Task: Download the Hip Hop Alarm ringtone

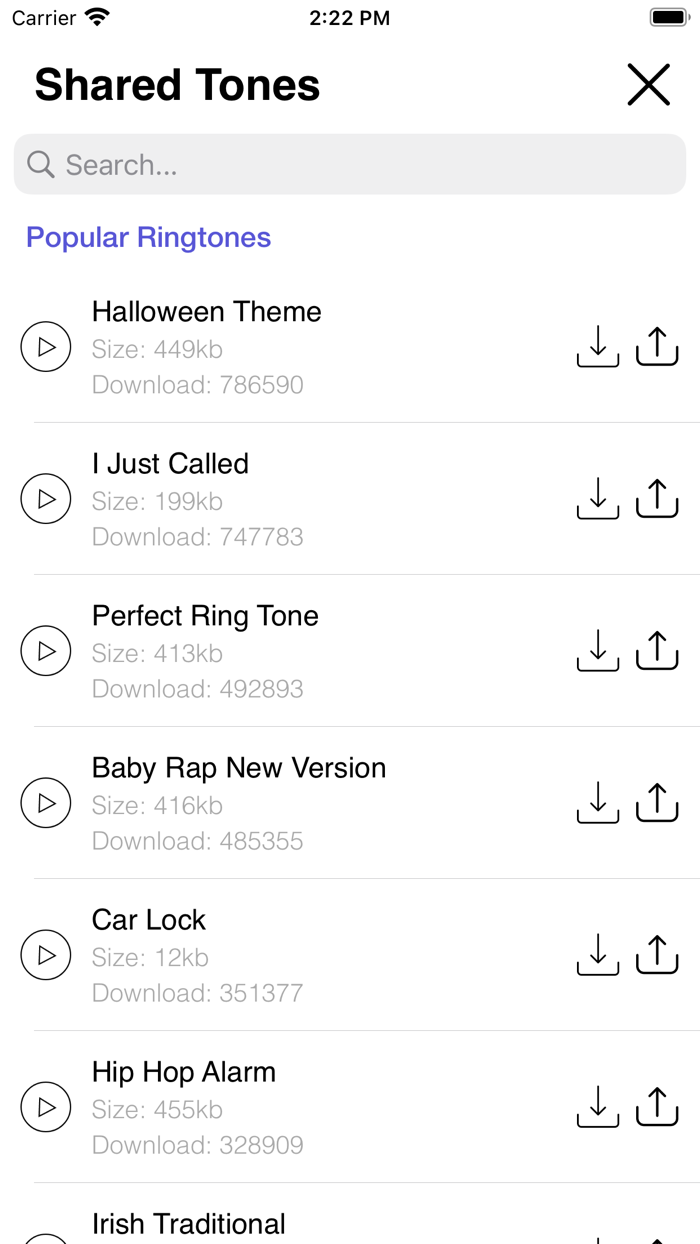Action: [597, 1106]
